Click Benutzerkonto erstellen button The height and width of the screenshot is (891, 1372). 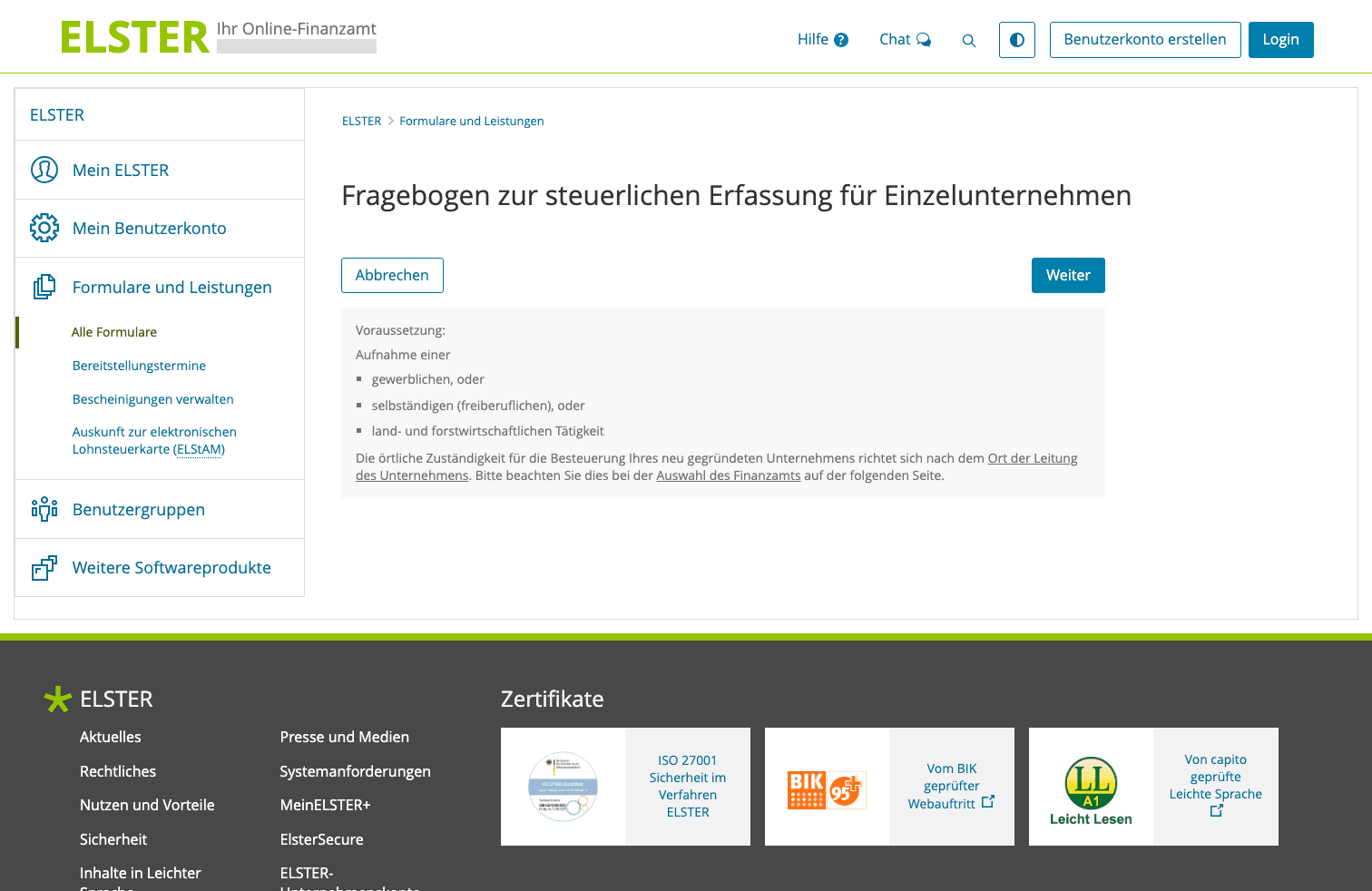pyautogui.click(x=1145, y=40)
